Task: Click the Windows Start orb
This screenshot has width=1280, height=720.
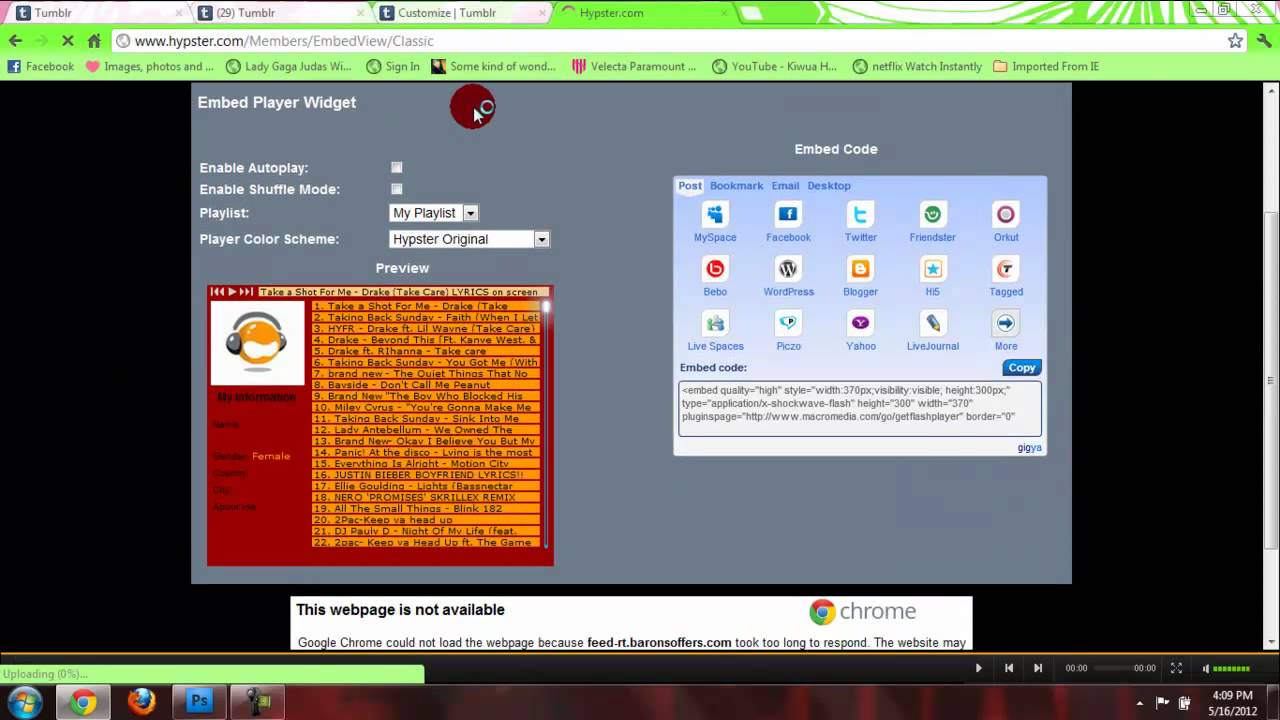Action: click(24, 702)
